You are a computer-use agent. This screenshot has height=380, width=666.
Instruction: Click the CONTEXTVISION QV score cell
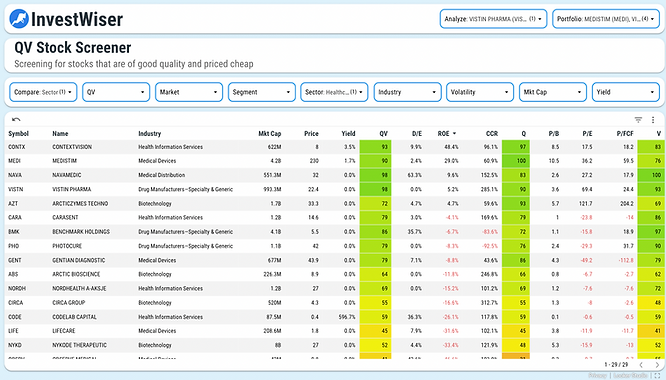click(x=375, y=147)
